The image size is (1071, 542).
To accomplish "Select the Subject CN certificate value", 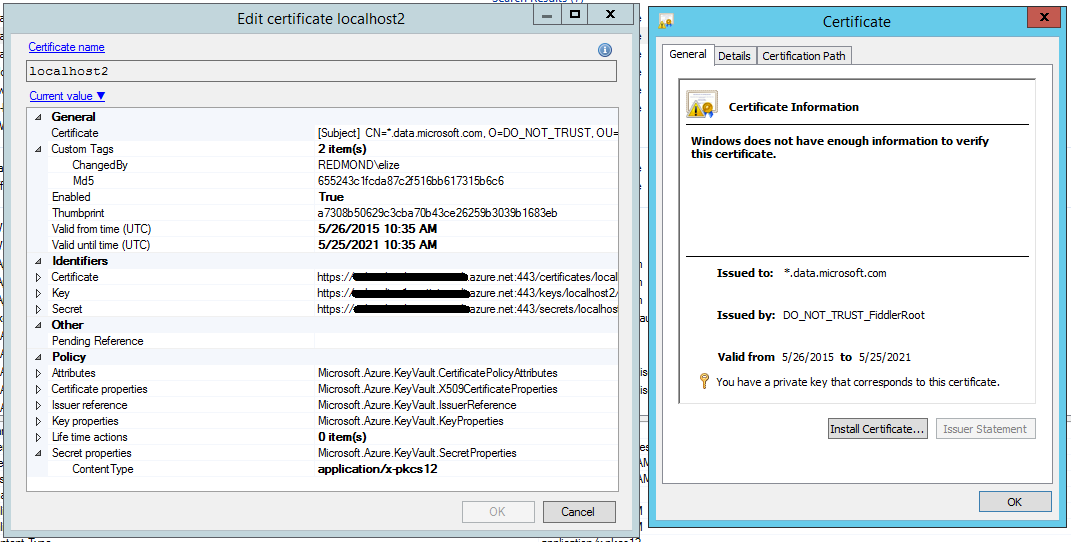I will click(x=468, y=133).
